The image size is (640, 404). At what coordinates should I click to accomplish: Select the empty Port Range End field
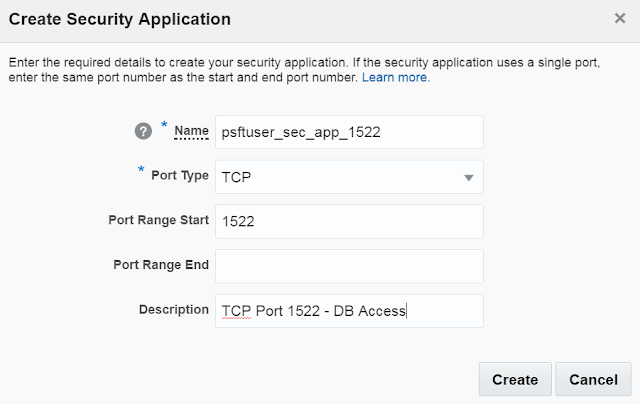click(x=348, y=266)
